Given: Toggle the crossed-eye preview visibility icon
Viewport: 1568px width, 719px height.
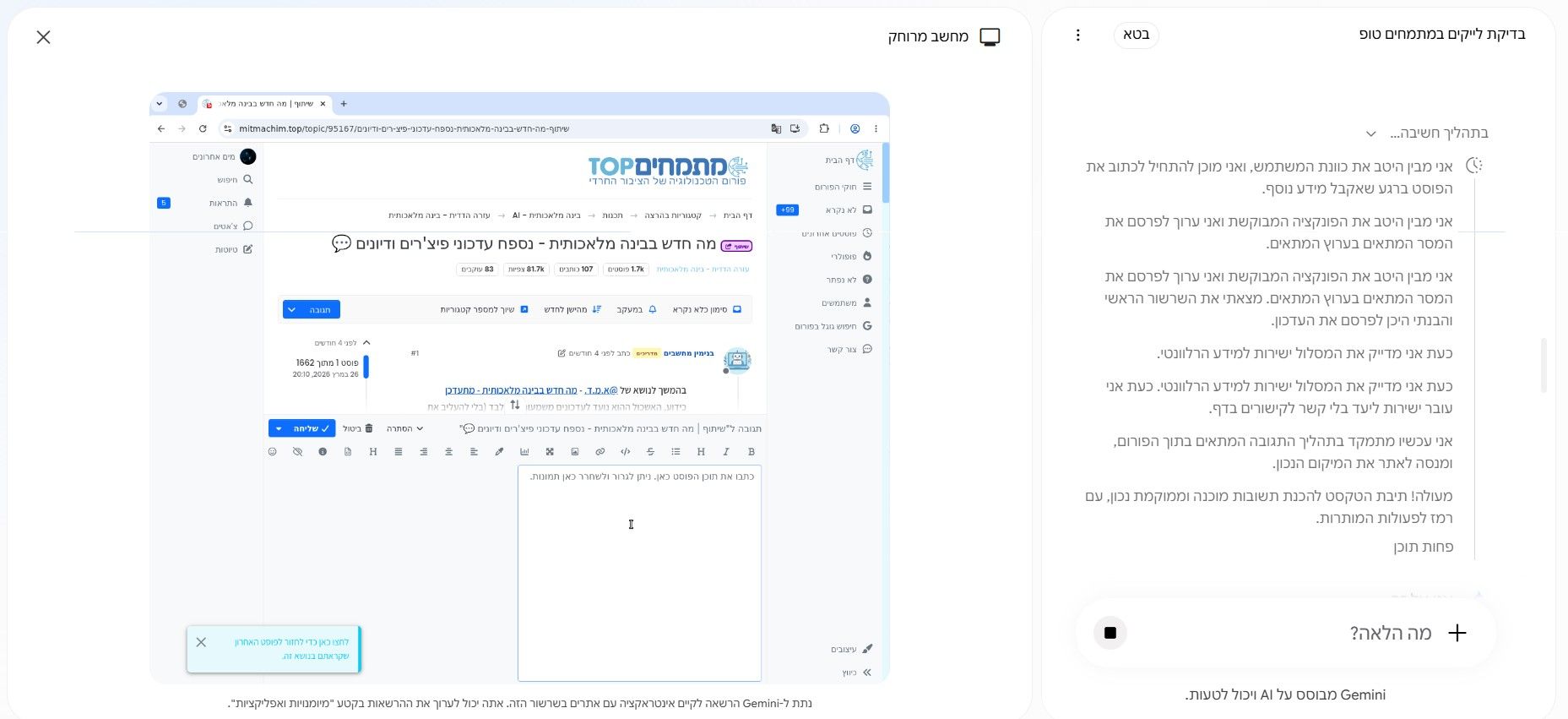Looking at the screenshot, I should 297,452.
